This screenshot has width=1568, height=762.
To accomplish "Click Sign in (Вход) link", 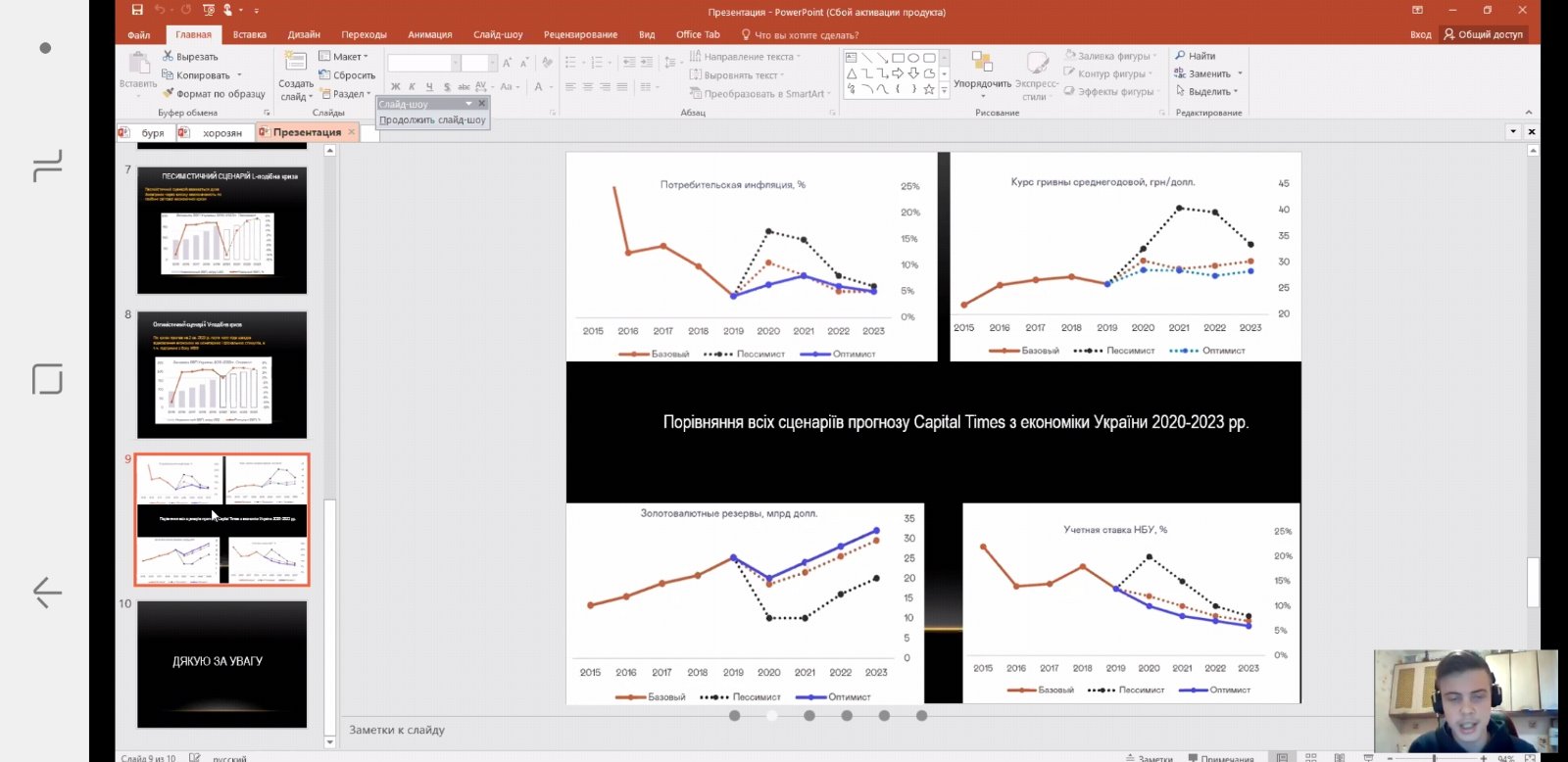I will pos(1420,34).
